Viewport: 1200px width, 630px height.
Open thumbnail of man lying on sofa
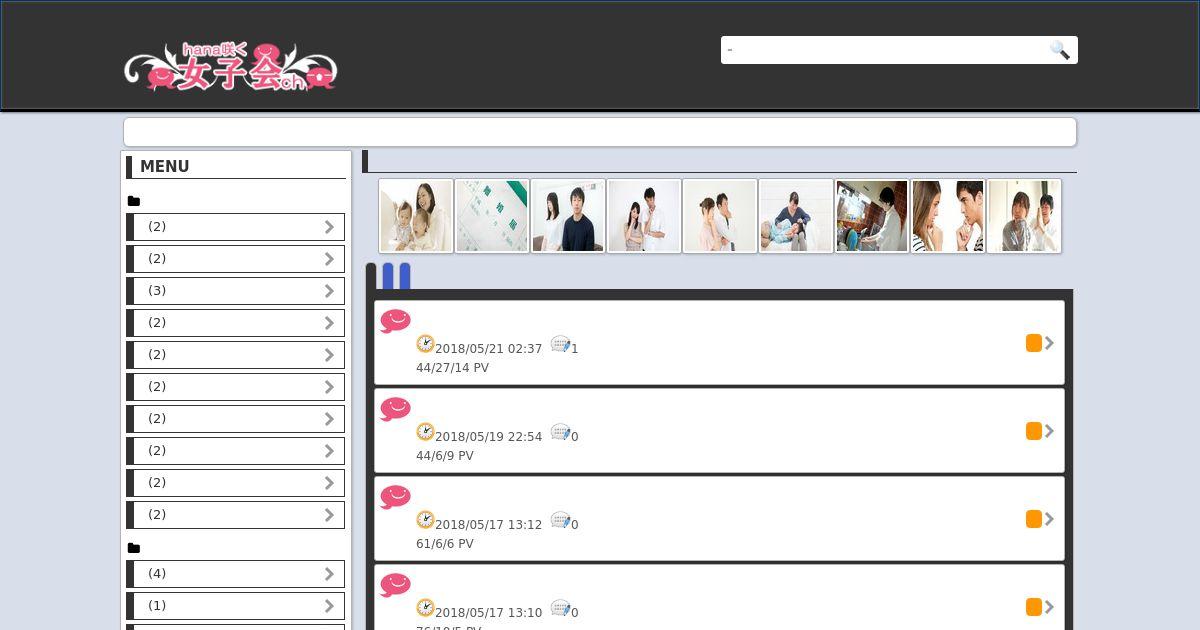[796, 216]
